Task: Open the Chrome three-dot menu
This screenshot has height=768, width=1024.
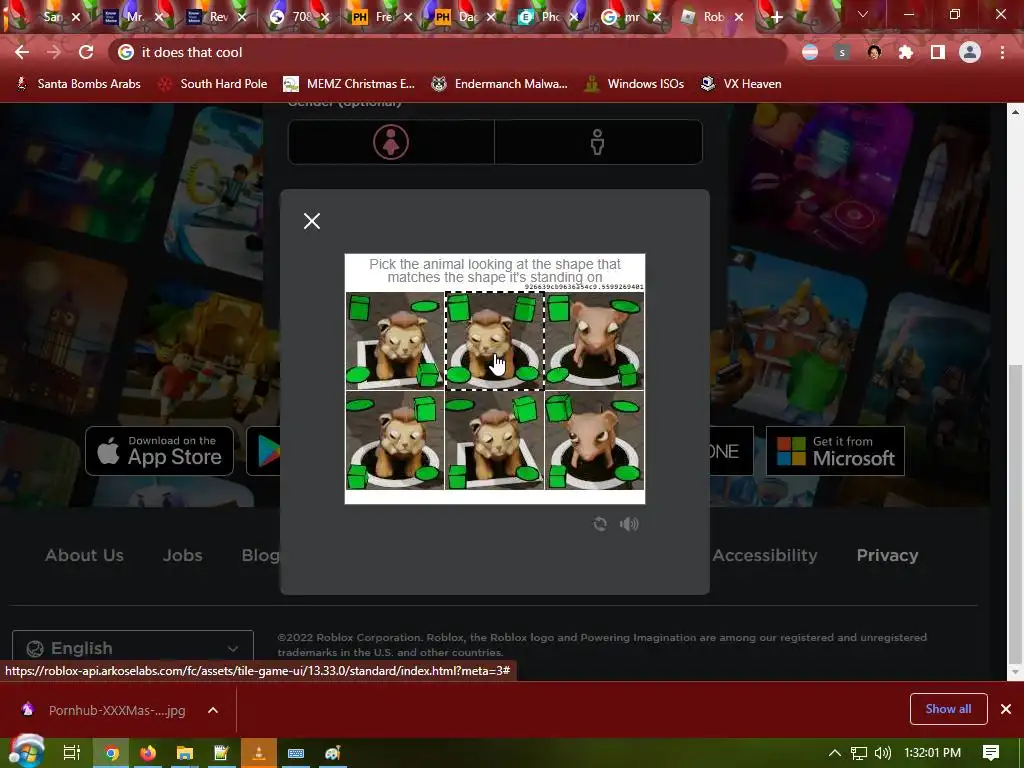Action: [1002, 52]
